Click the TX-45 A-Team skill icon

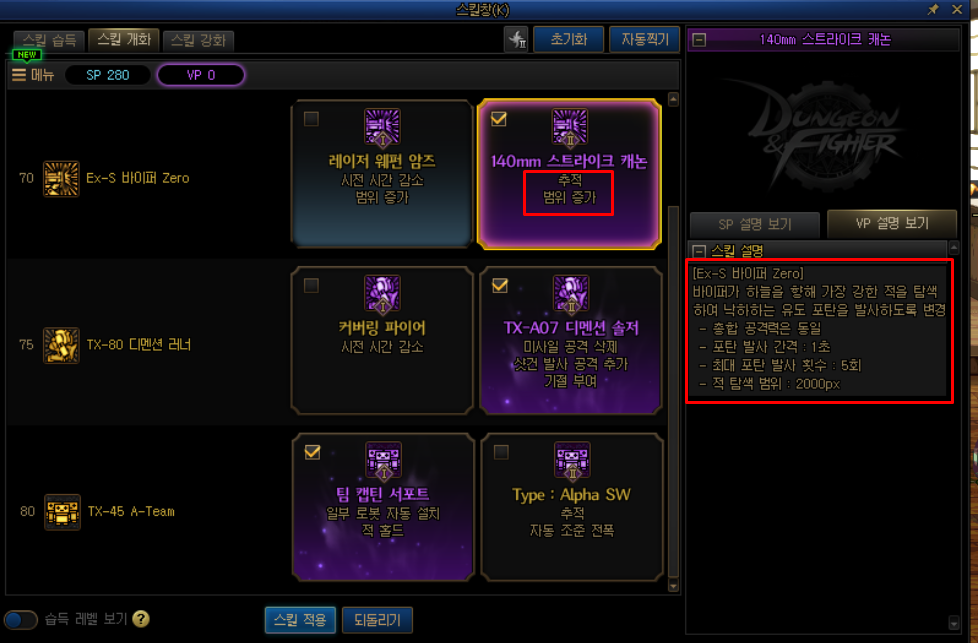[62, 512]
